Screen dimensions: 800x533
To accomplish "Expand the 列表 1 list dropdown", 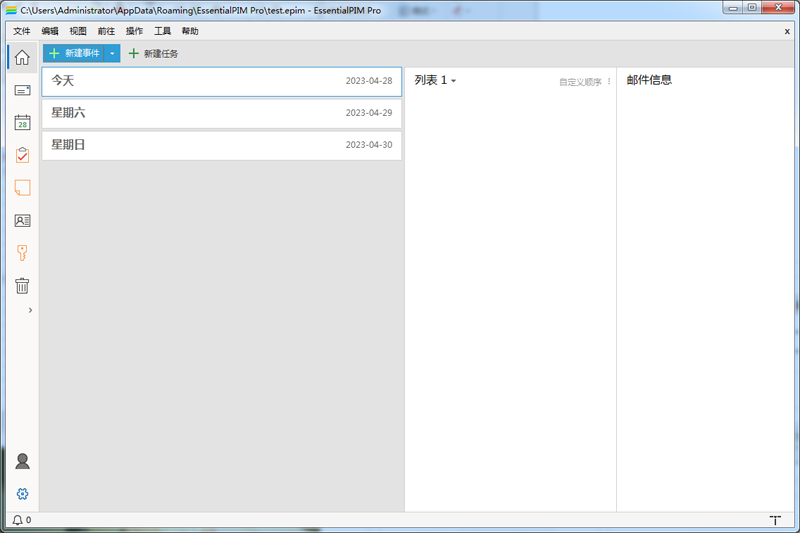I will click(x=453, y=81).
